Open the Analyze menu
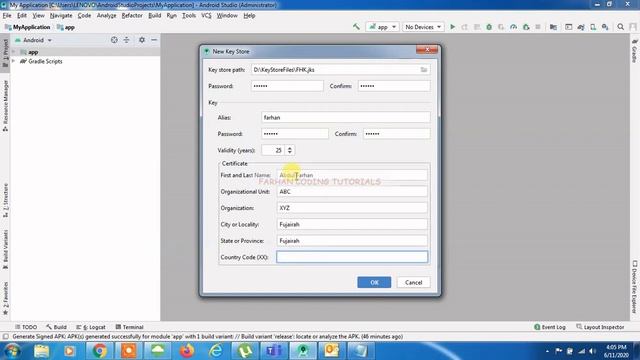The image size is (640, 360). (x=107, y=16)
